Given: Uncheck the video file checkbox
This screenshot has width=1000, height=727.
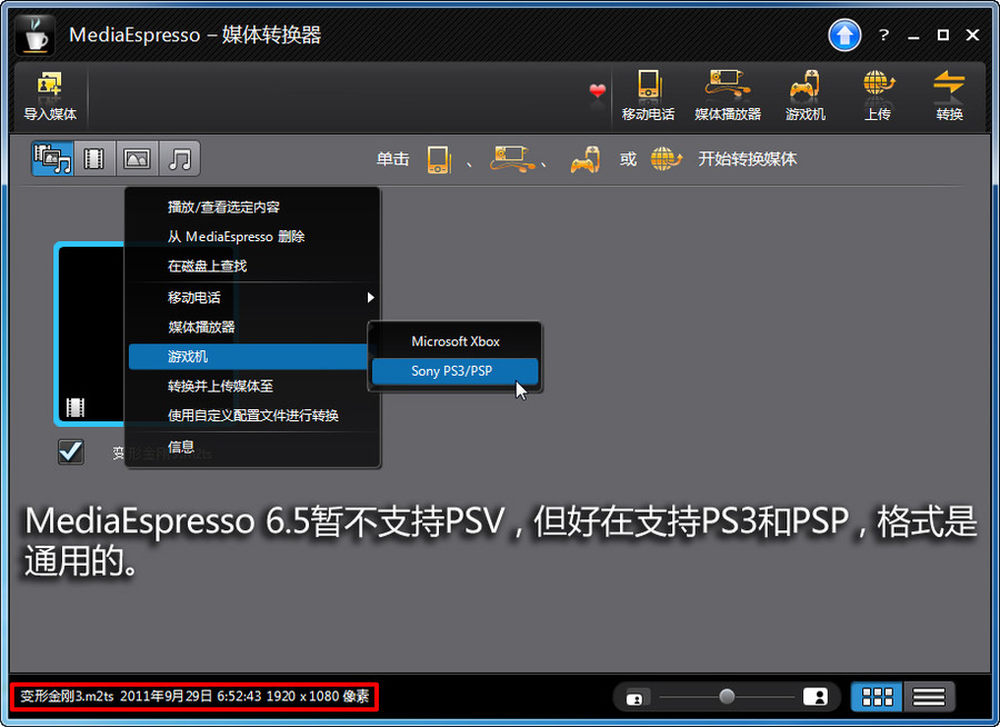Looking at the screenshot, I should pos(70,452).
